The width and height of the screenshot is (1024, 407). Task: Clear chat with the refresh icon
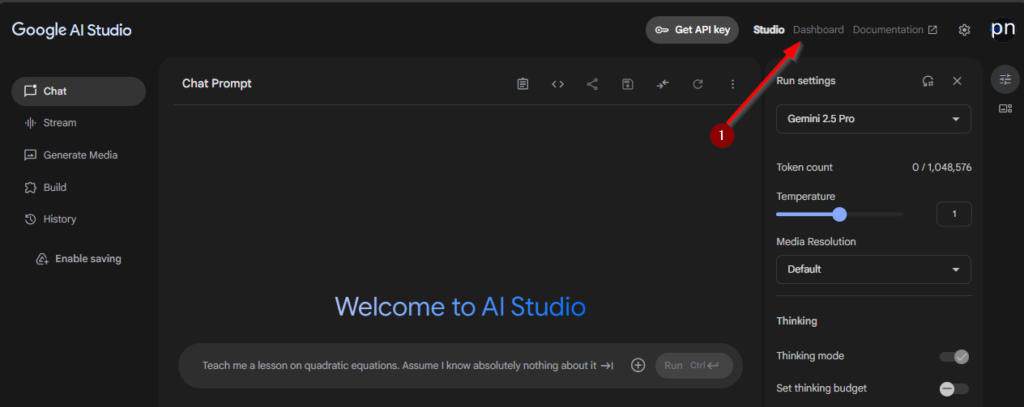tap(697, 84)
